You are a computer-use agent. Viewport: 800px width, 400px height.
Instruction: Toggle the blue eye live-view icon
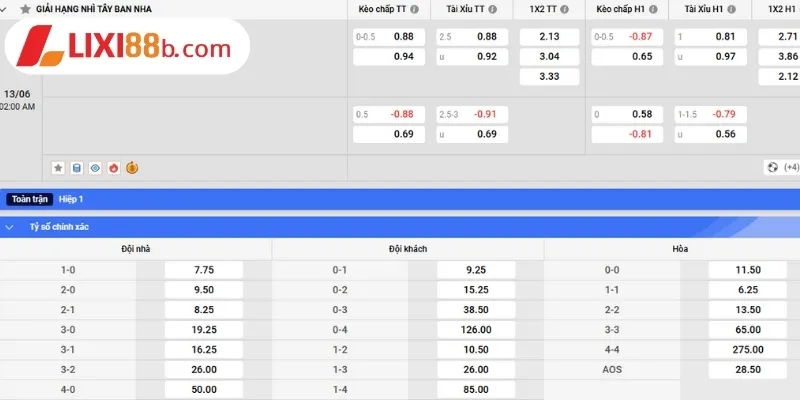pyautogui.click(x=95, y=168)
